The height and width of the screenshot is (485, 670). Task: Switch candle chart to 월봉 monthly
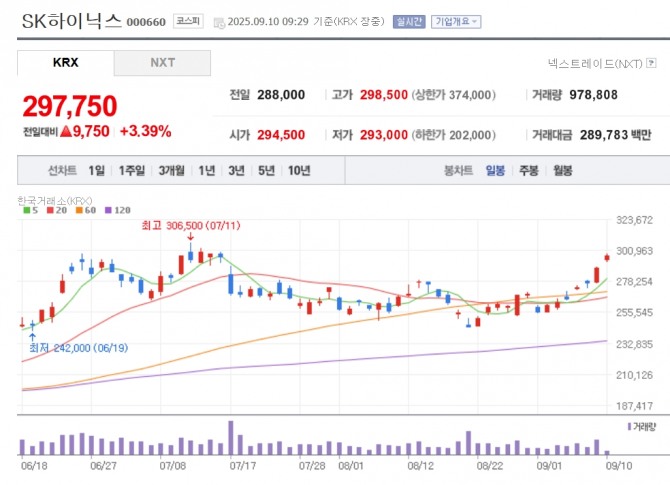point(562,170)
